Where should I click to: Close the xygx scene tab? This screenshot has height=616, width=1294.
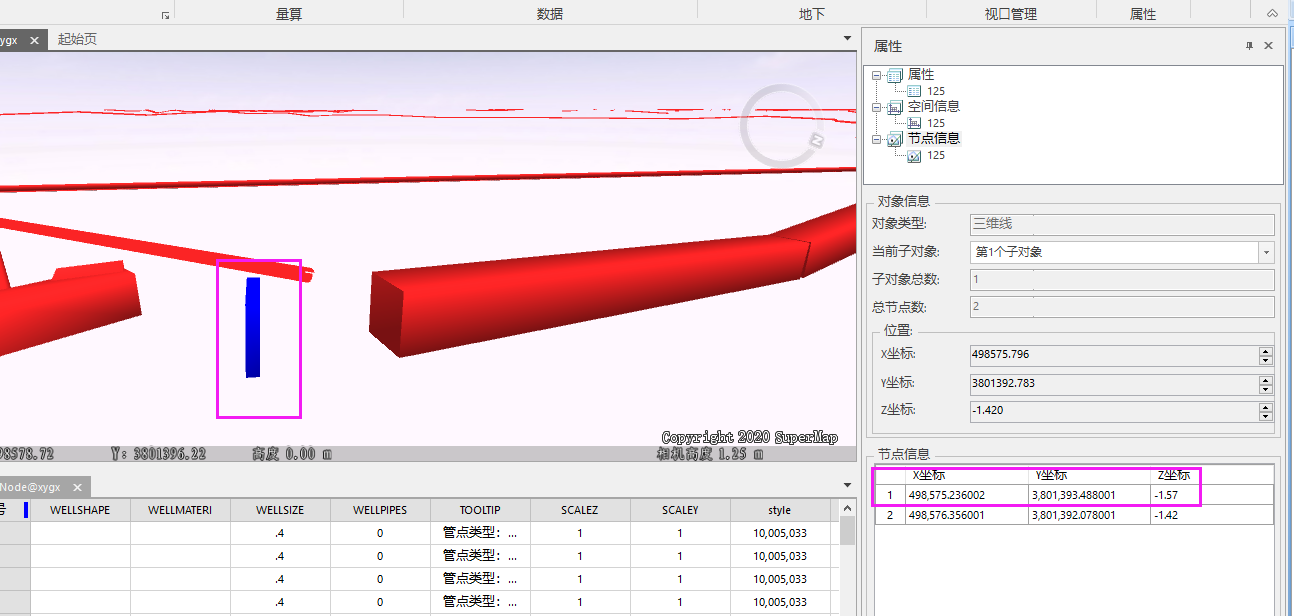(x=34, y=40)
